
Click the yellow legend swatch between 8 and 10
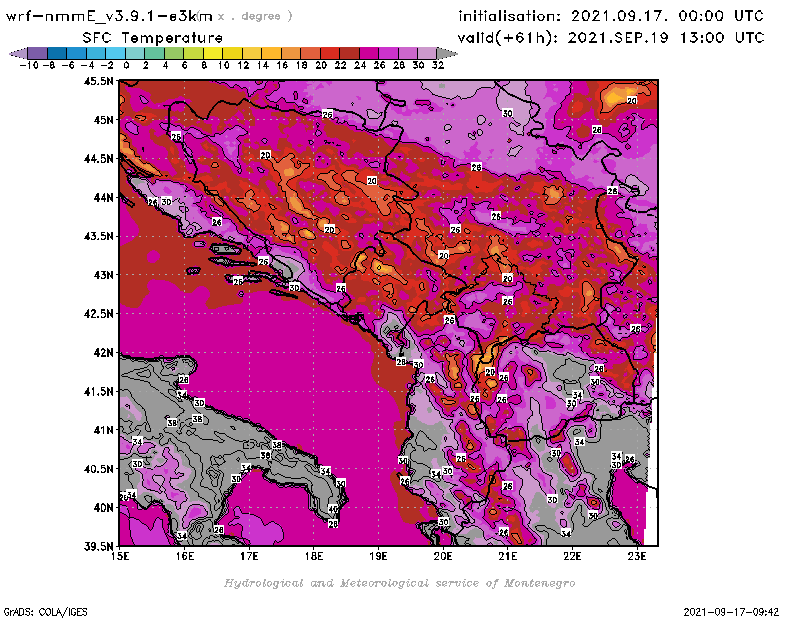[x=213, y=53]
